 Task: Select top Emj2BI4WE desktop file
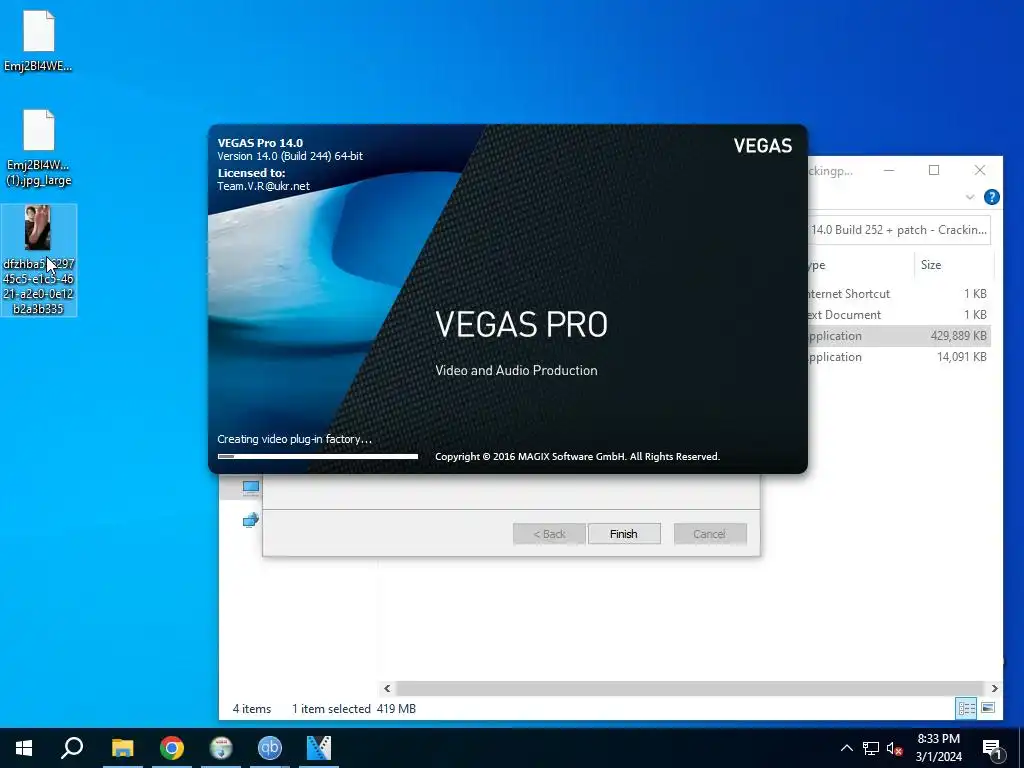[x=39, y=41]
